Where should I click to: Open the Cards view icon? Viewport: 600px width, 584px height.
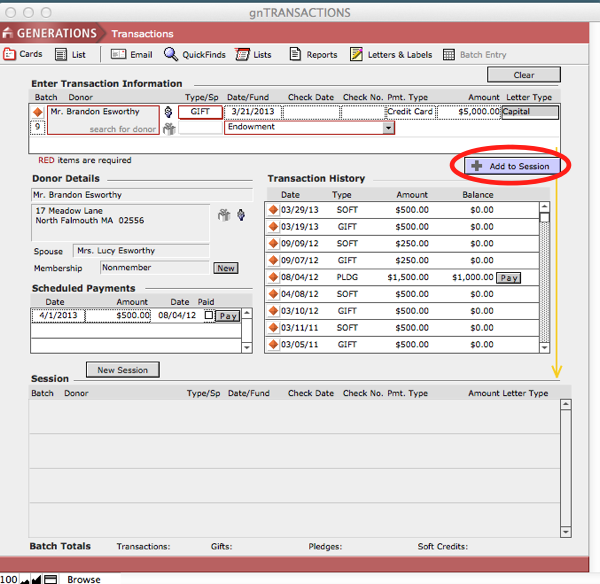(x=10, y=54)
